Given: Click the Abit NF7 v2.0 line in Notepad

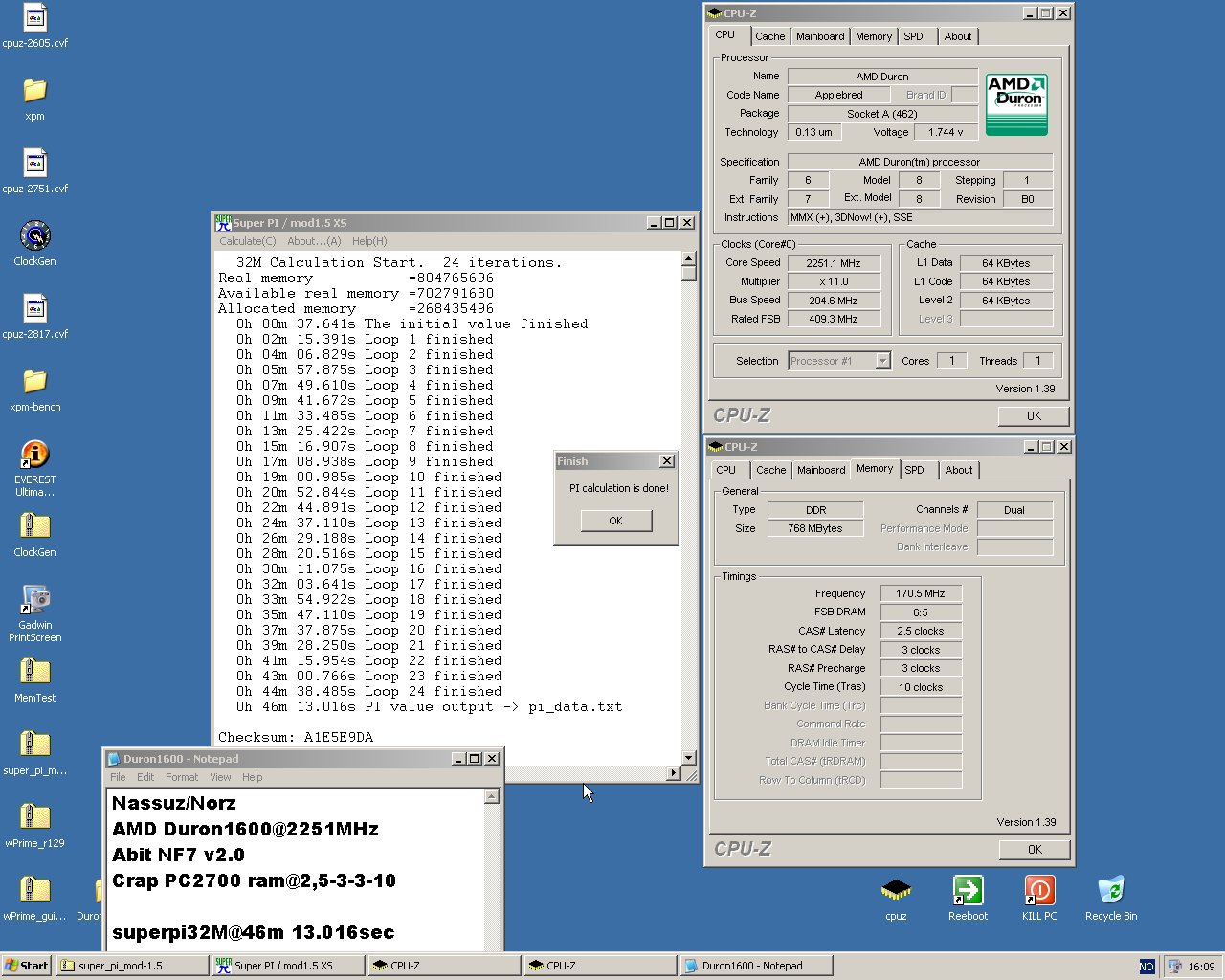Looking at the screenshot, I should click(178, 855).
